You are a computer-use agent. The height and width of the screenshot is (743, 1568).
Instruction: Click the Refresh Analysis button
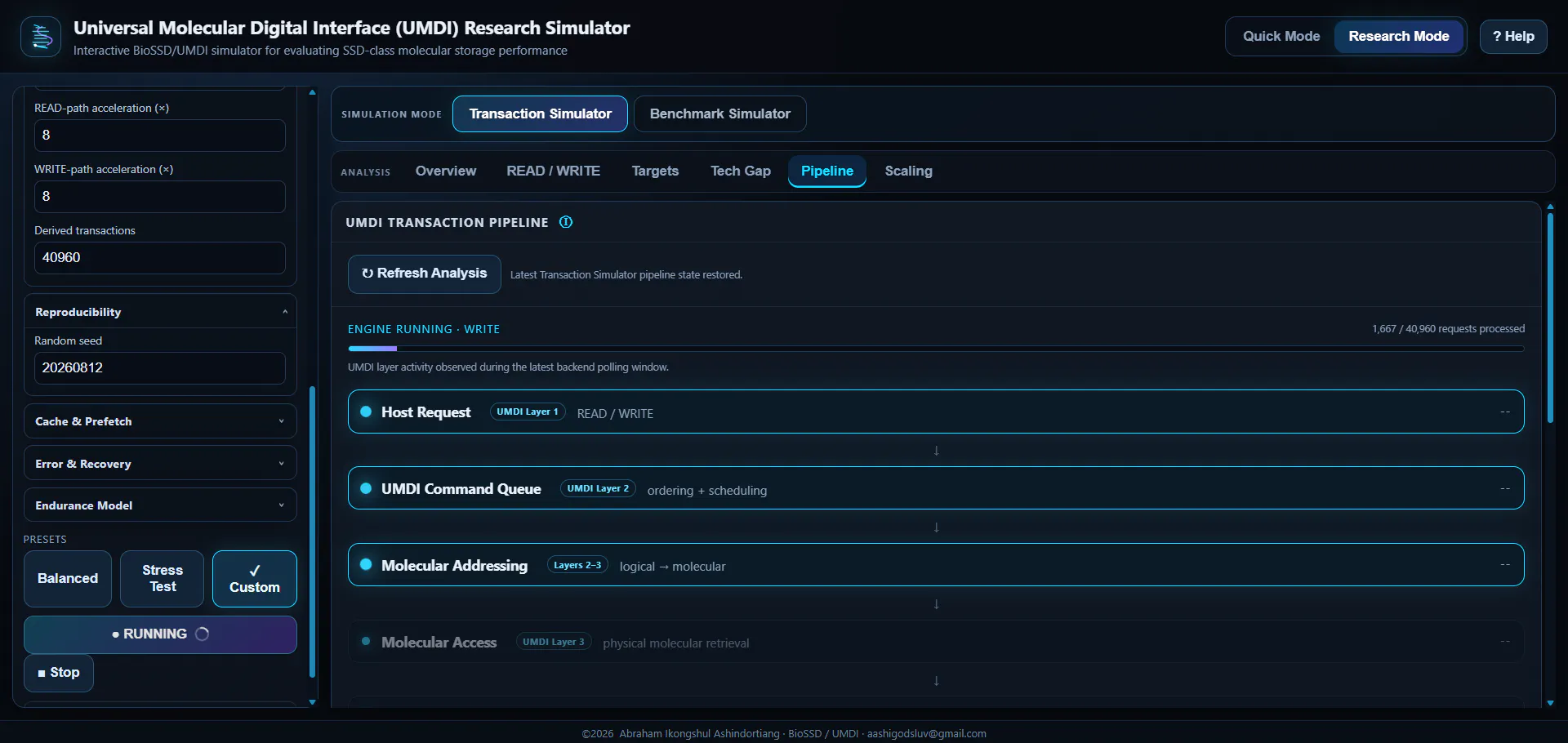(424, 274)
